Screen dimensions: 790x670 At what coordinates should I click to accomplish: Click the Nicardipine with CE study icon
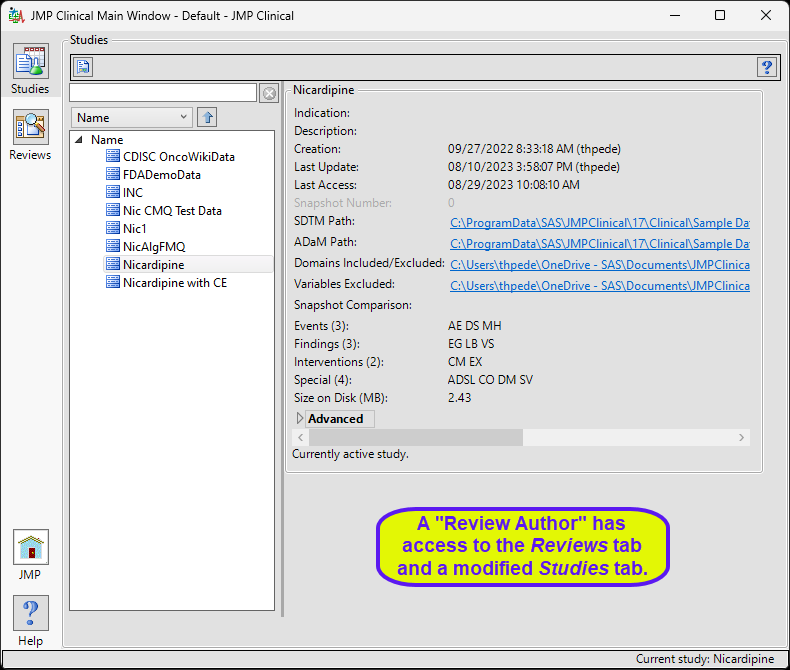[113, 282]
